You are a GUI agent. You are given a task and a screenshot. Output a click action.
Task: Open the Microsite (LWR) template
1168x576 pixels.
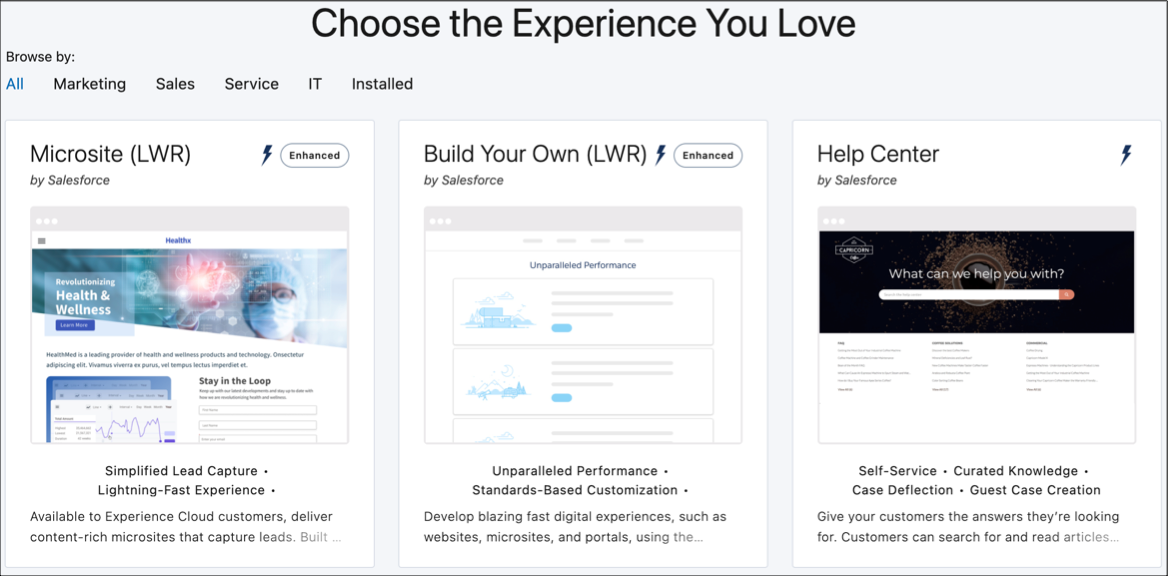(110, 154)
